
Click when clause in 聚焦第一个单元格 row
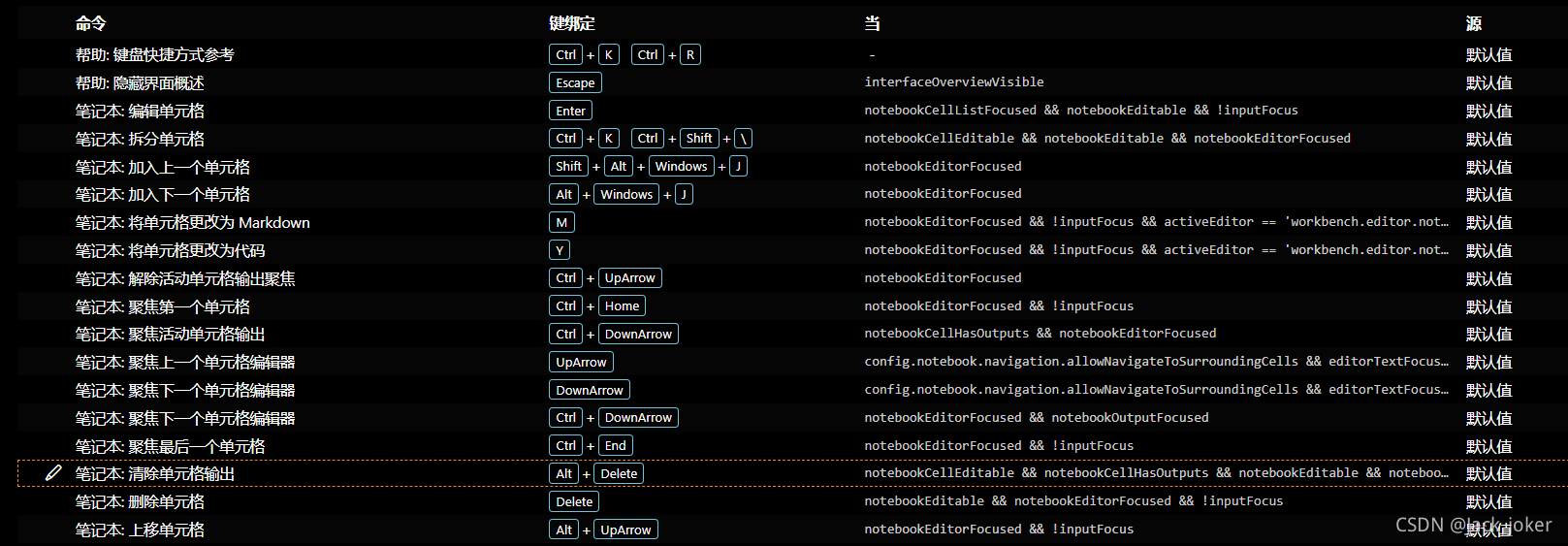click(999, 306)
